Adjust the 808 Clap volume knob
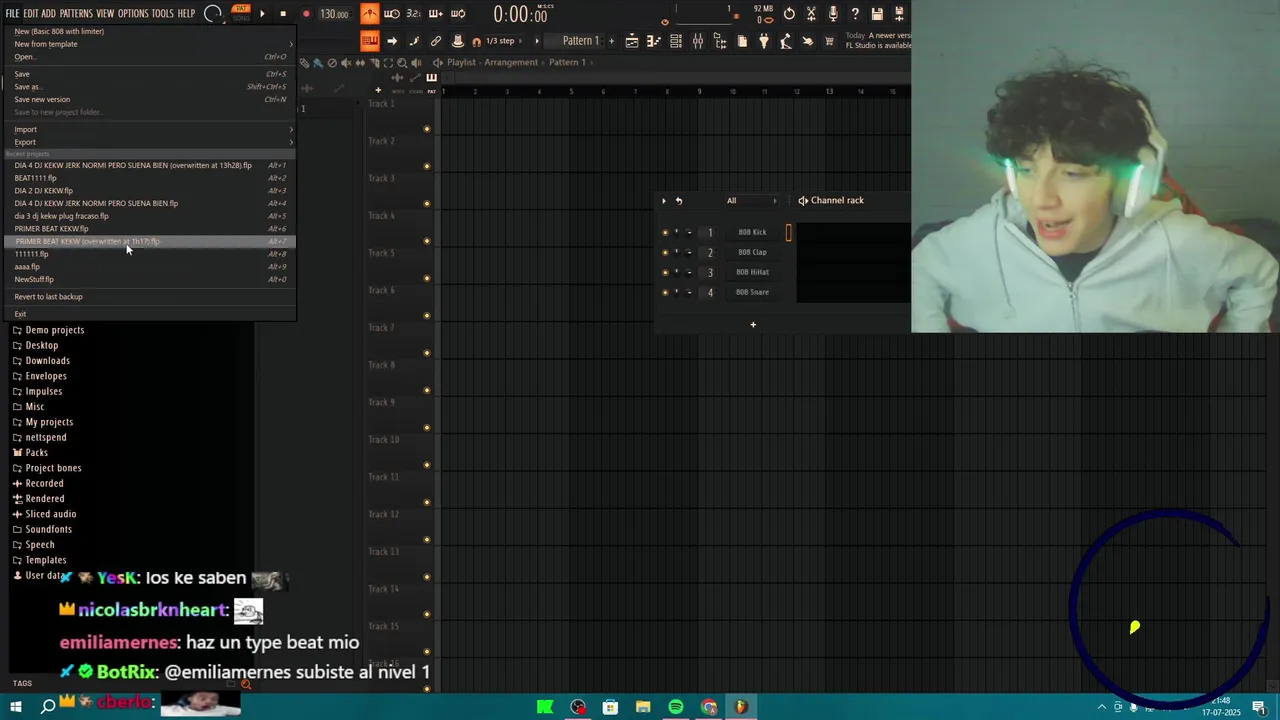 pos(689,252)
